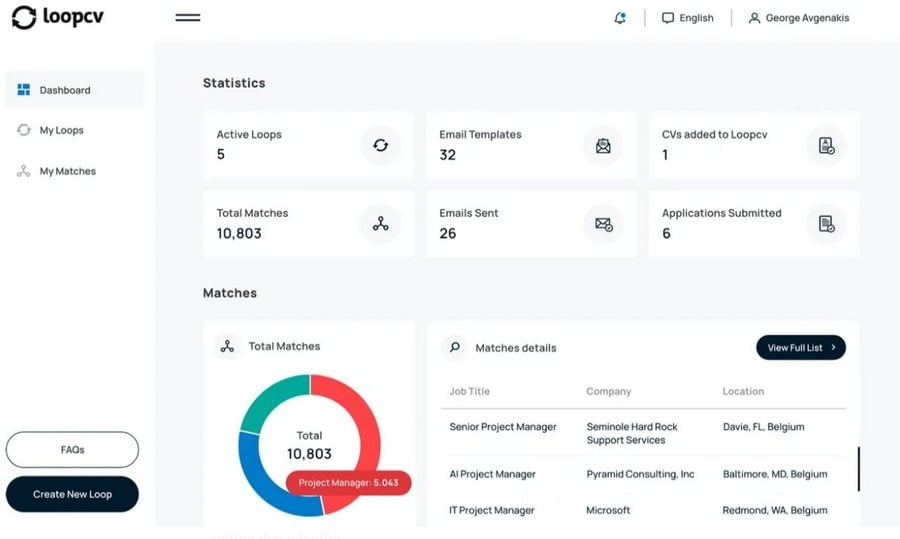Click Redmond, WA, Belgium location
Screen dimensions: 900x539
[x=775, y=510]
